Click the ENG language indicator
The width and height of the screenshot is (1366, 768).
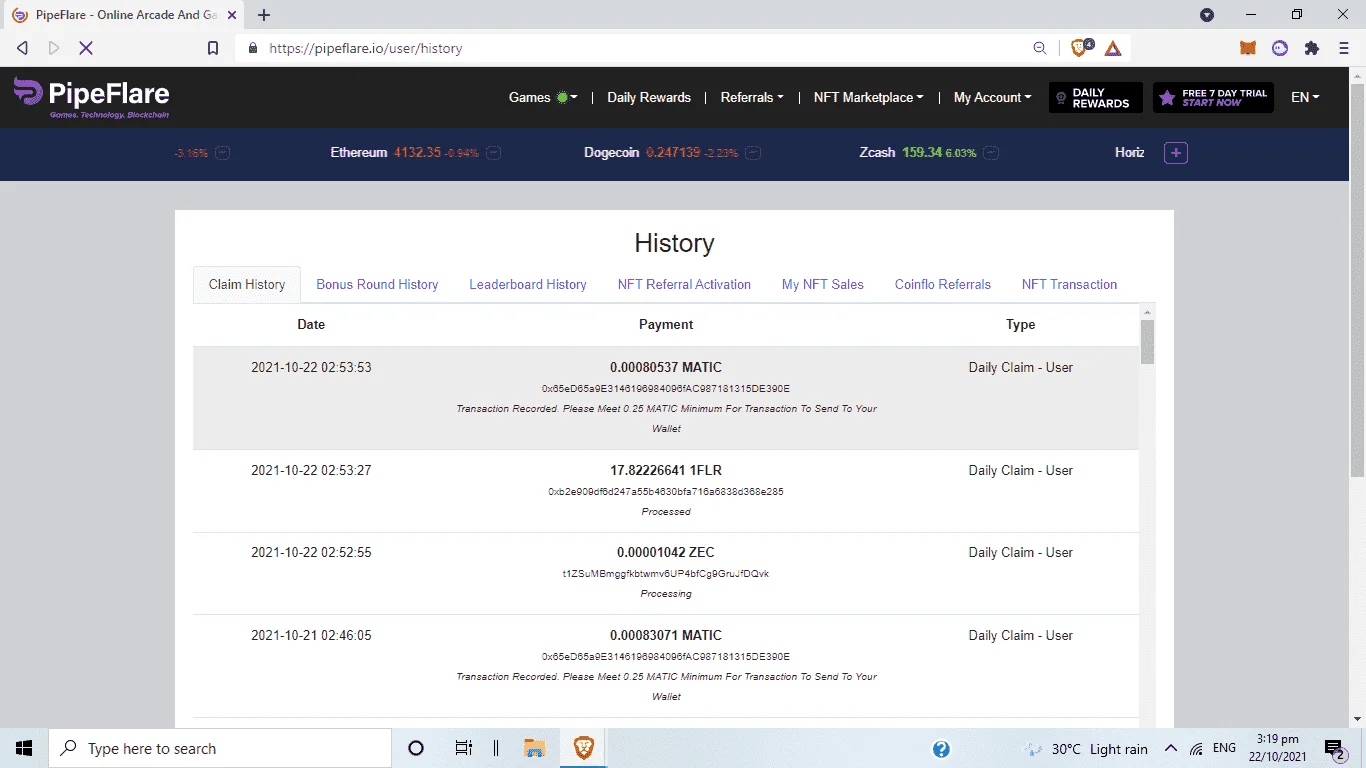point(1224,749)
